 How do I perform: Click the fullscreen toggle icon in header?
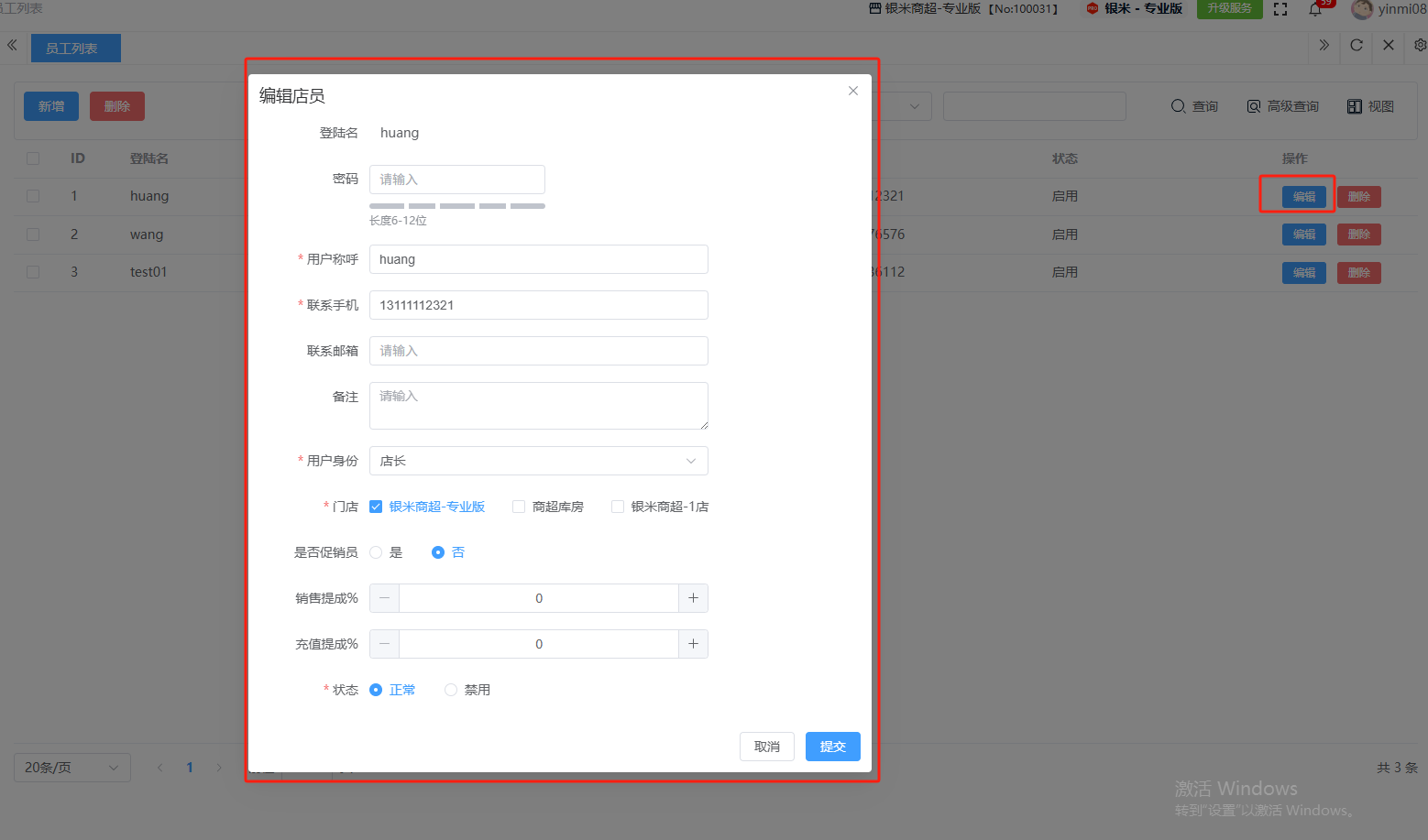1280,9
